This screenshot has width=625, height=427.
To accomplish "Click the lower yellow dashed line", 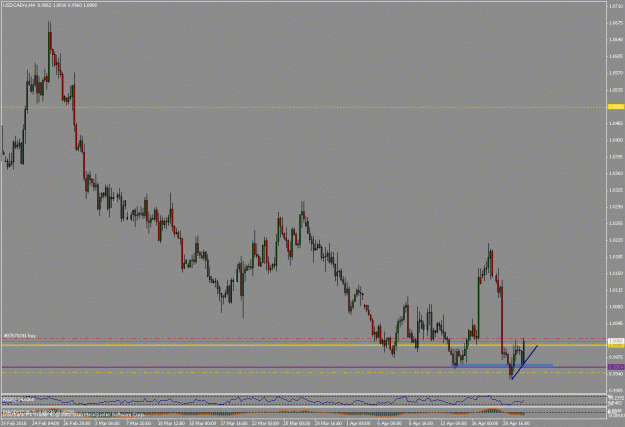I will [x=303, y=372].
